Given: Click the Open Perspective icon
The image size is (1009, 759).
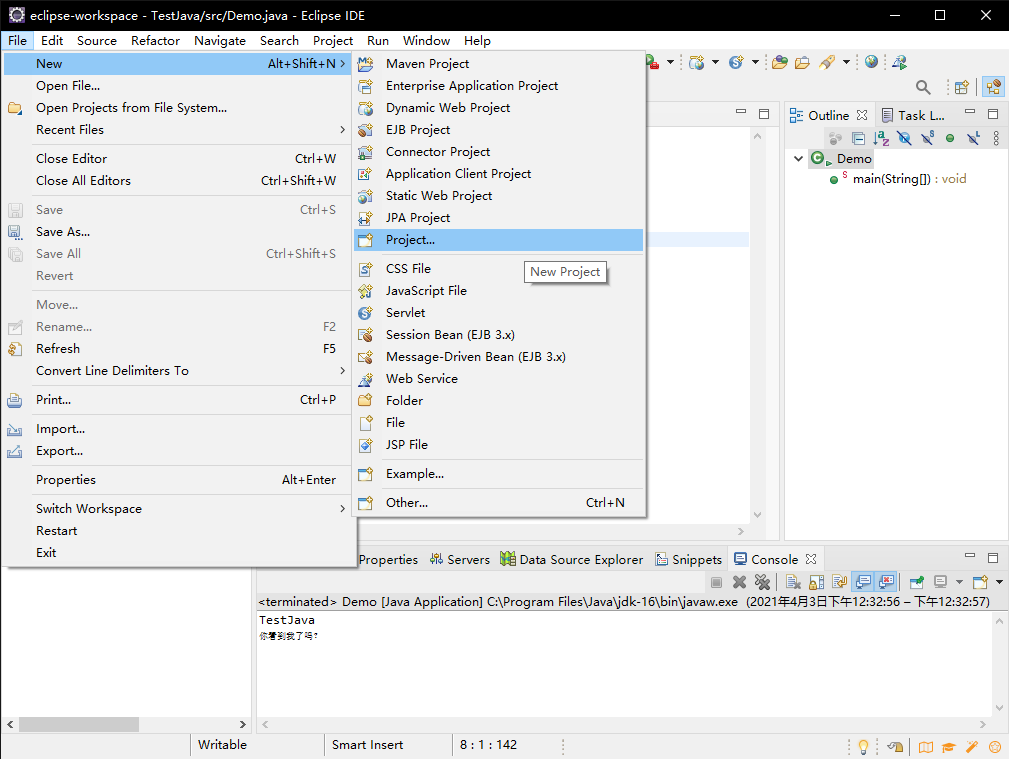Looking at the screenshot, I should (962, 87).
